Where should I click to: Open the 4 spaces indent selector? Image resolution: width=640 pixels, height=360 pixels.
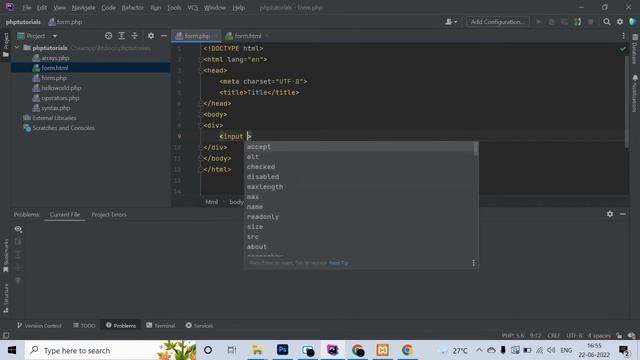(x=599, y=336)
